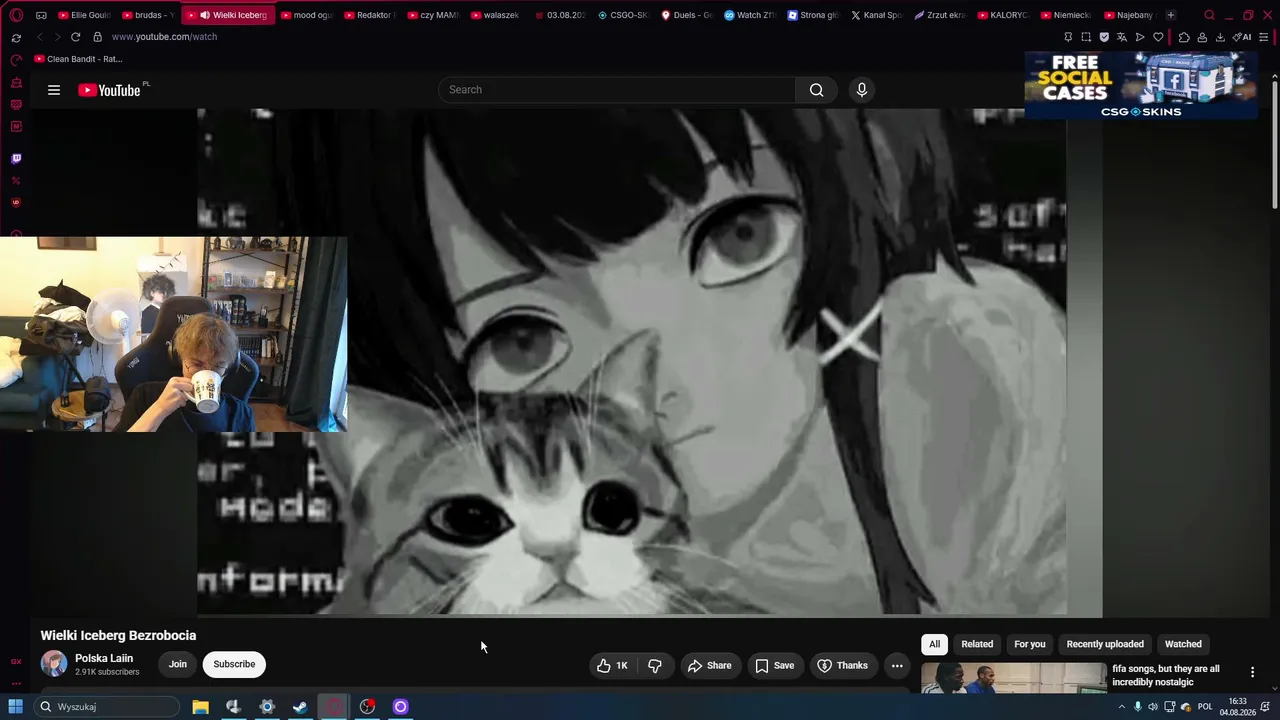The height and width of the screenshot is (720, 1280).
Task: Open the AI toolbar button
Action: (1242, 37)
